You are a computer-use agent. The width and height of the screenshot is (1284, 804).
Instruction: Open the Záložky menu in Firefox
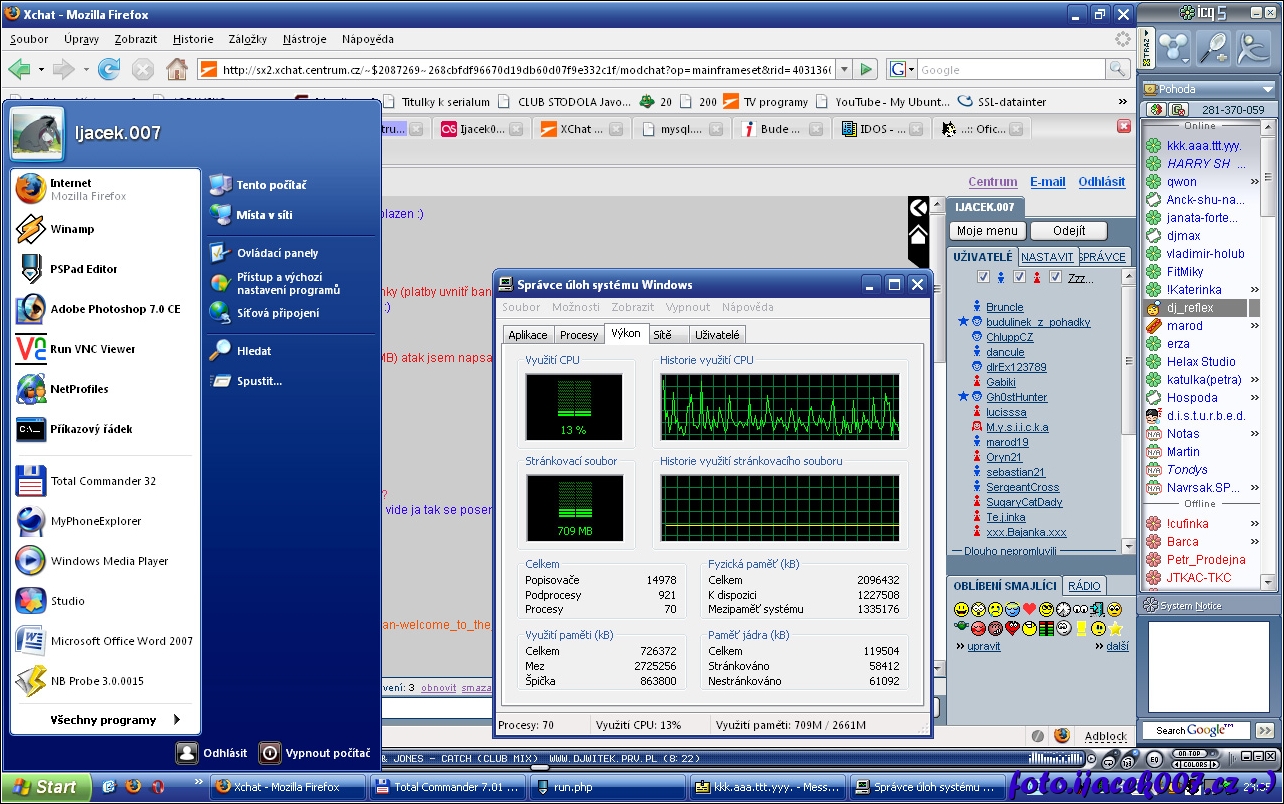[x=247, y=39]
